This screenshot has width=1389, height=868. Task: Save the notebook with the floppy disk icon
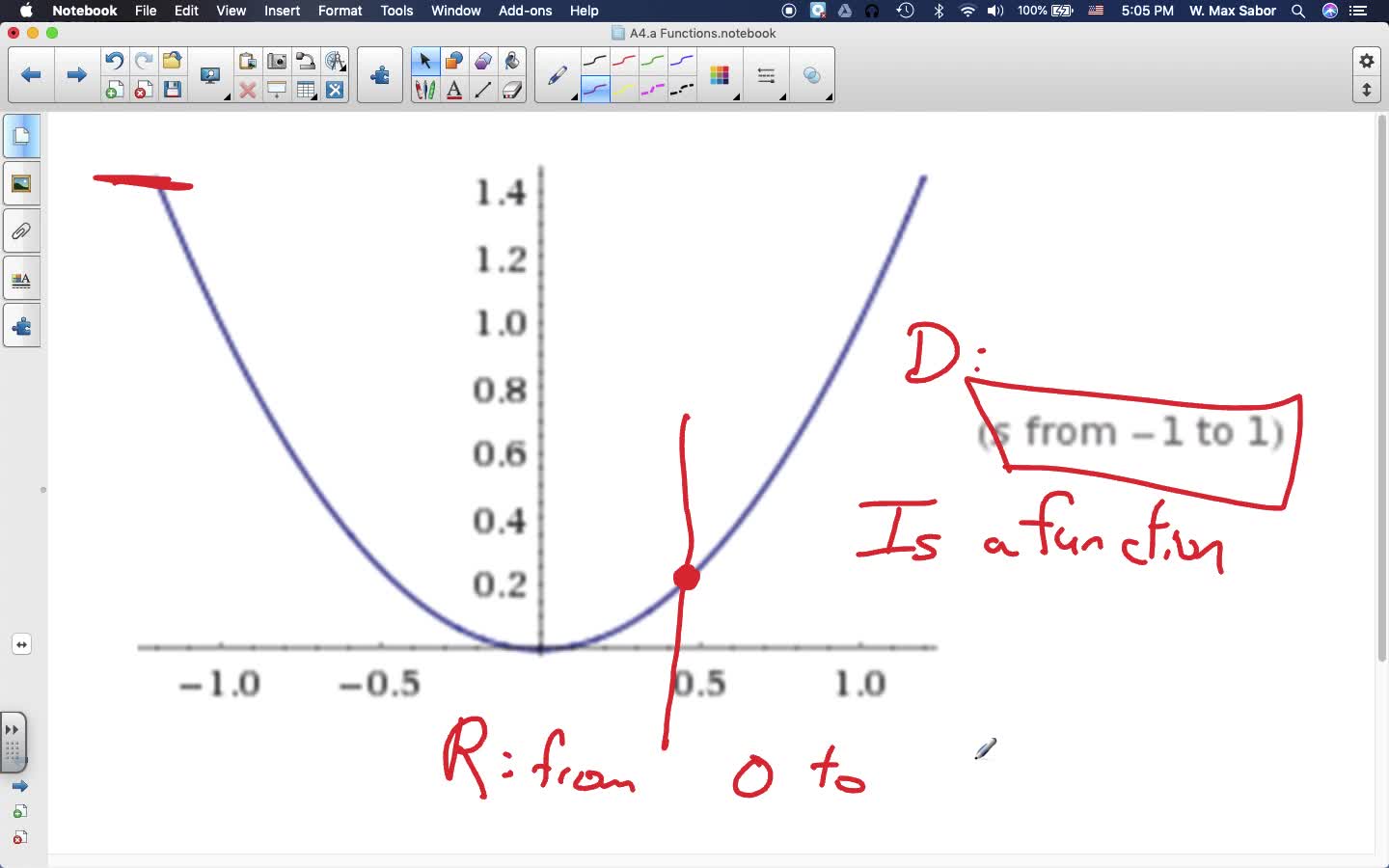click(x=172, y=90)
